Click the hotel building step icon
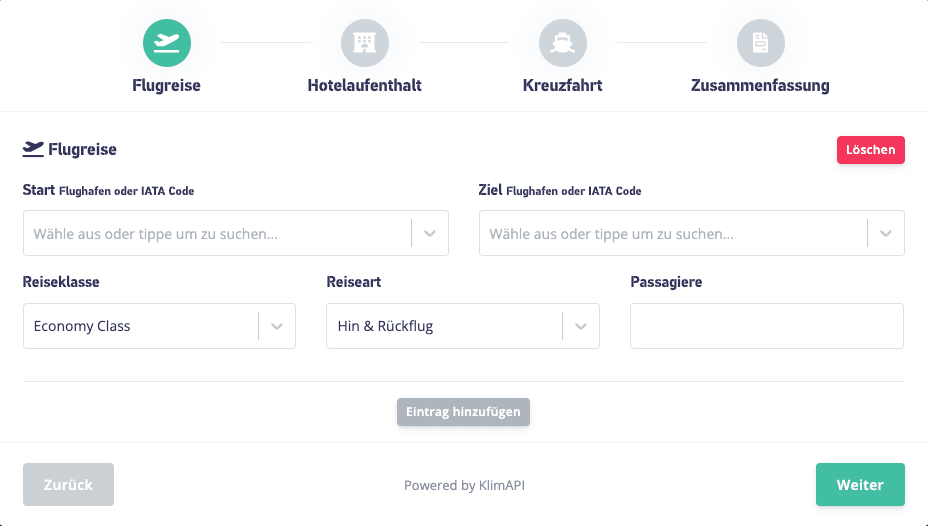 364,43
